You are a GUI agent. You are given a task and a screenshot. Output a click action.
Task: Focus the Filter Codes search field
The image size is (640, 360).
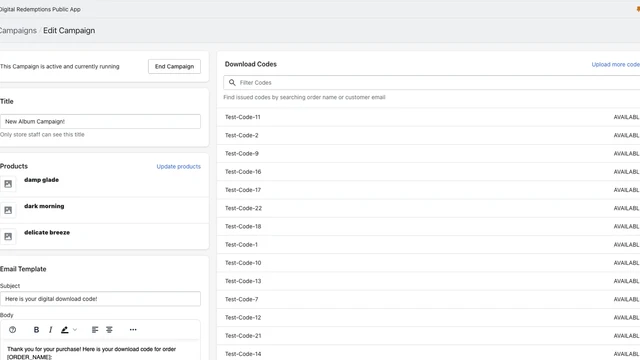pyautogui.click(x=431, y=82)
